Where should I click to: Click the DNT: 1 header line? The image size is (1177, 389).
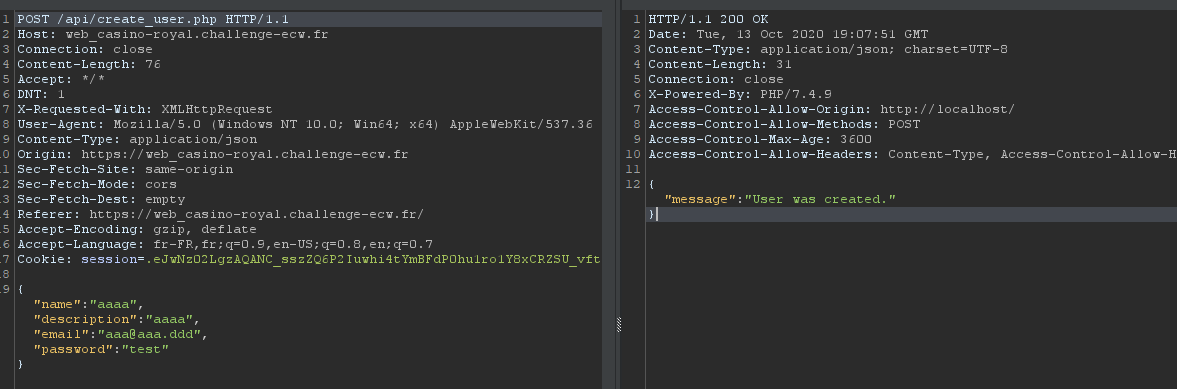pyautogui.click(x=41, y=95)
